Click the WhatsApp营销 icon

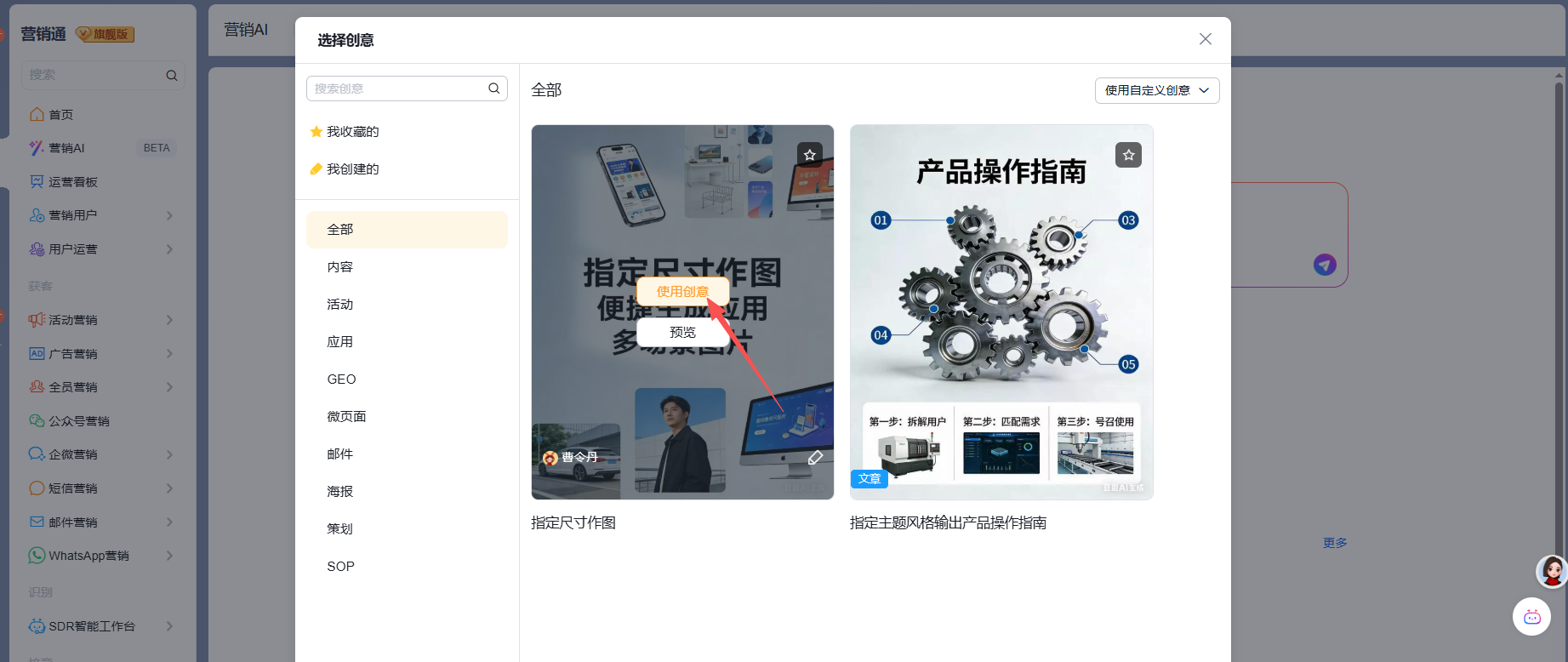pyautogui.click(x=37, y=556)
